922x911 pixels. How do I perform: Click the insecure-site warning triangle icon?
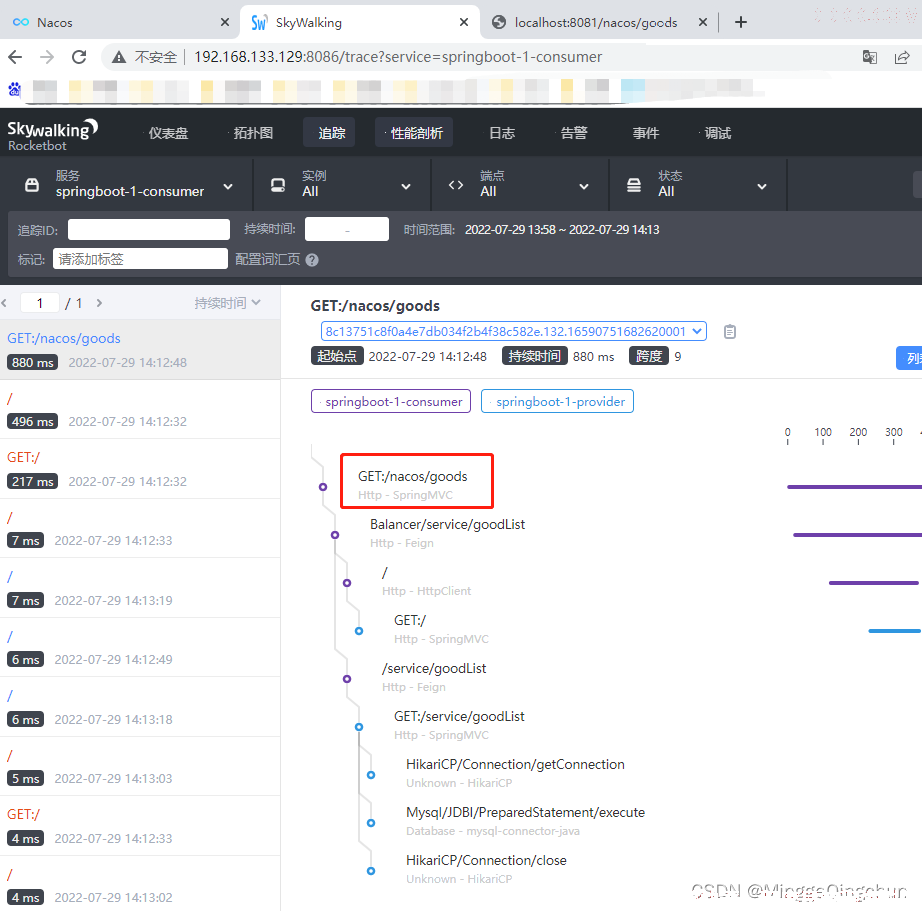point(119,57)
